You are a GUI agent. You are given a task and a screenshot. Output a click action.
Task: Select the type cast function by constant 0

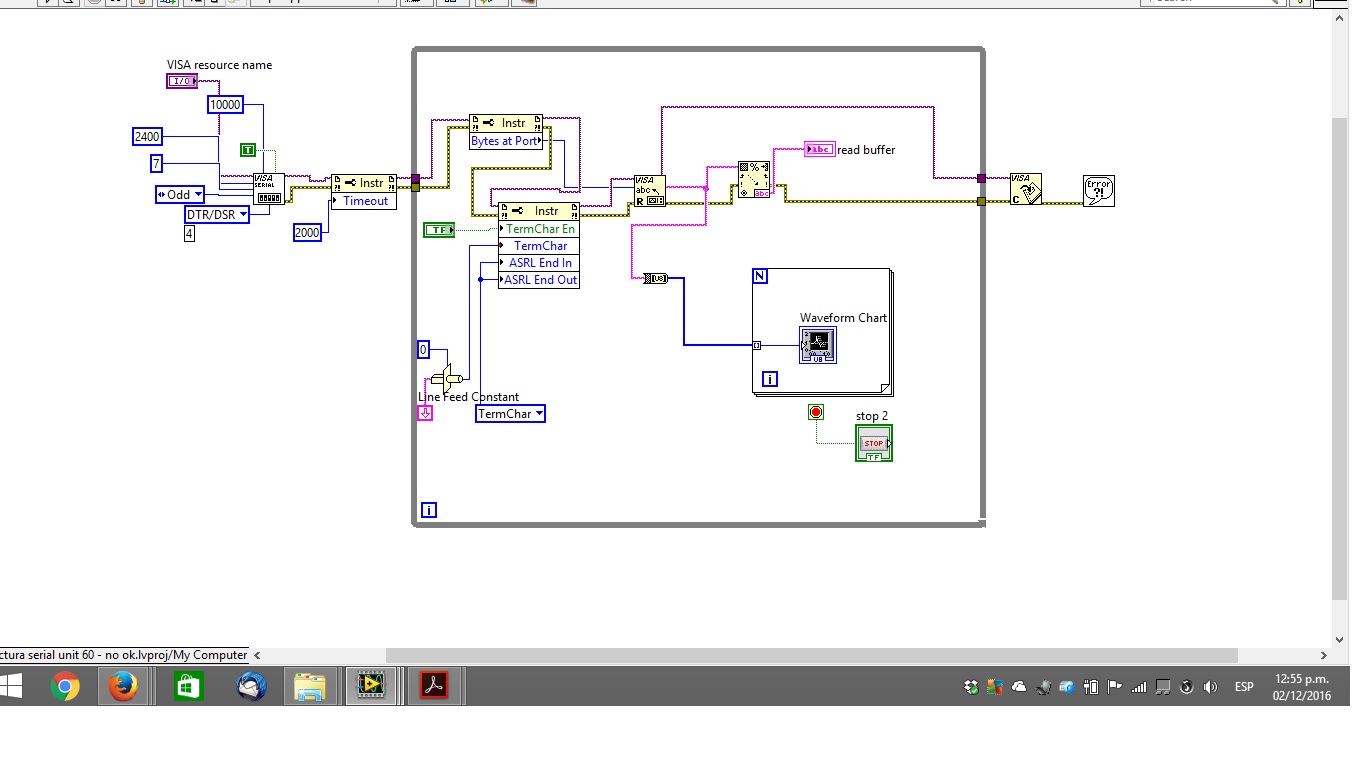tap(447, 379)
